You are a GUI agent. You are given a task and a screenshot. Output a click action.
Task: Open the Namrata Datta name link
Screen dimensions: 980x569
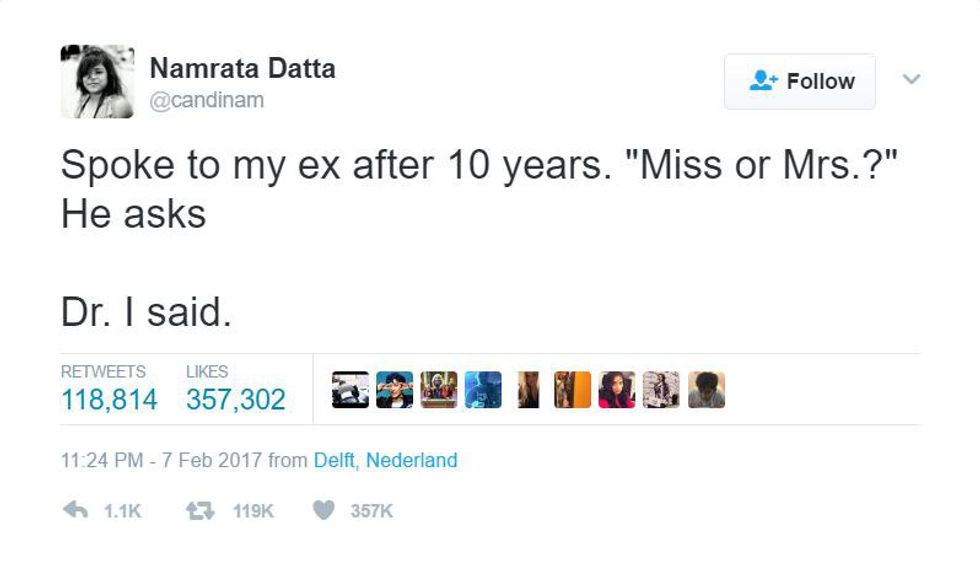tap(242, 68)
